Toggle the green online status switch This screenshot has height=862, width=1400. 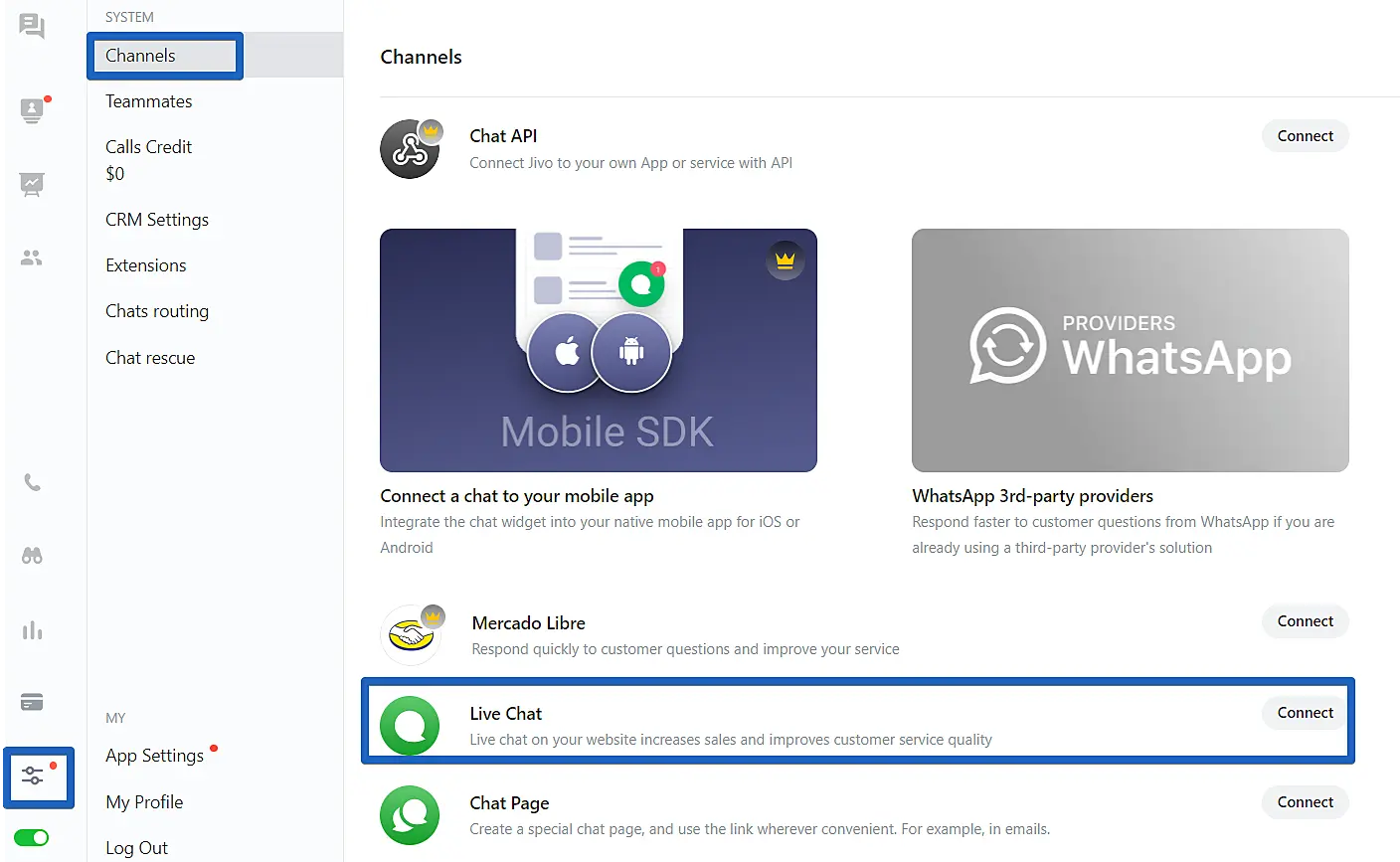click(32, 838)
